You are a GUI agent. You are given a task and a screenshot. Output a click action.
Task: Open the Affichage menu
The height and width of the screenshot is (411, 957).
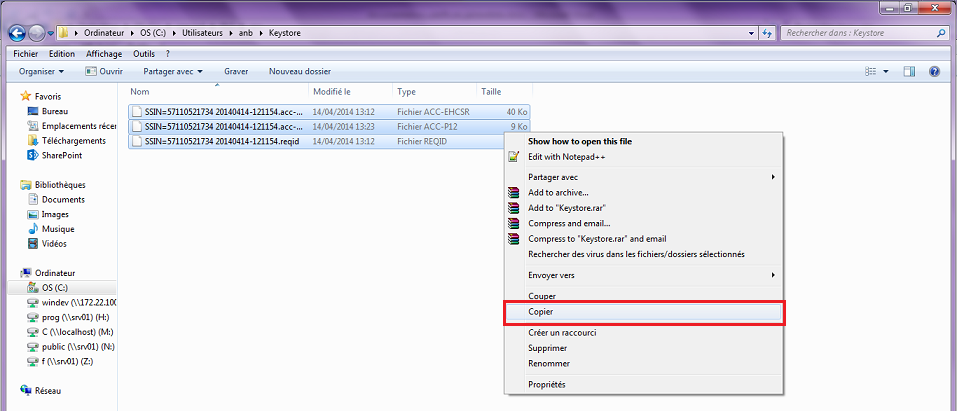coord(104,54)
